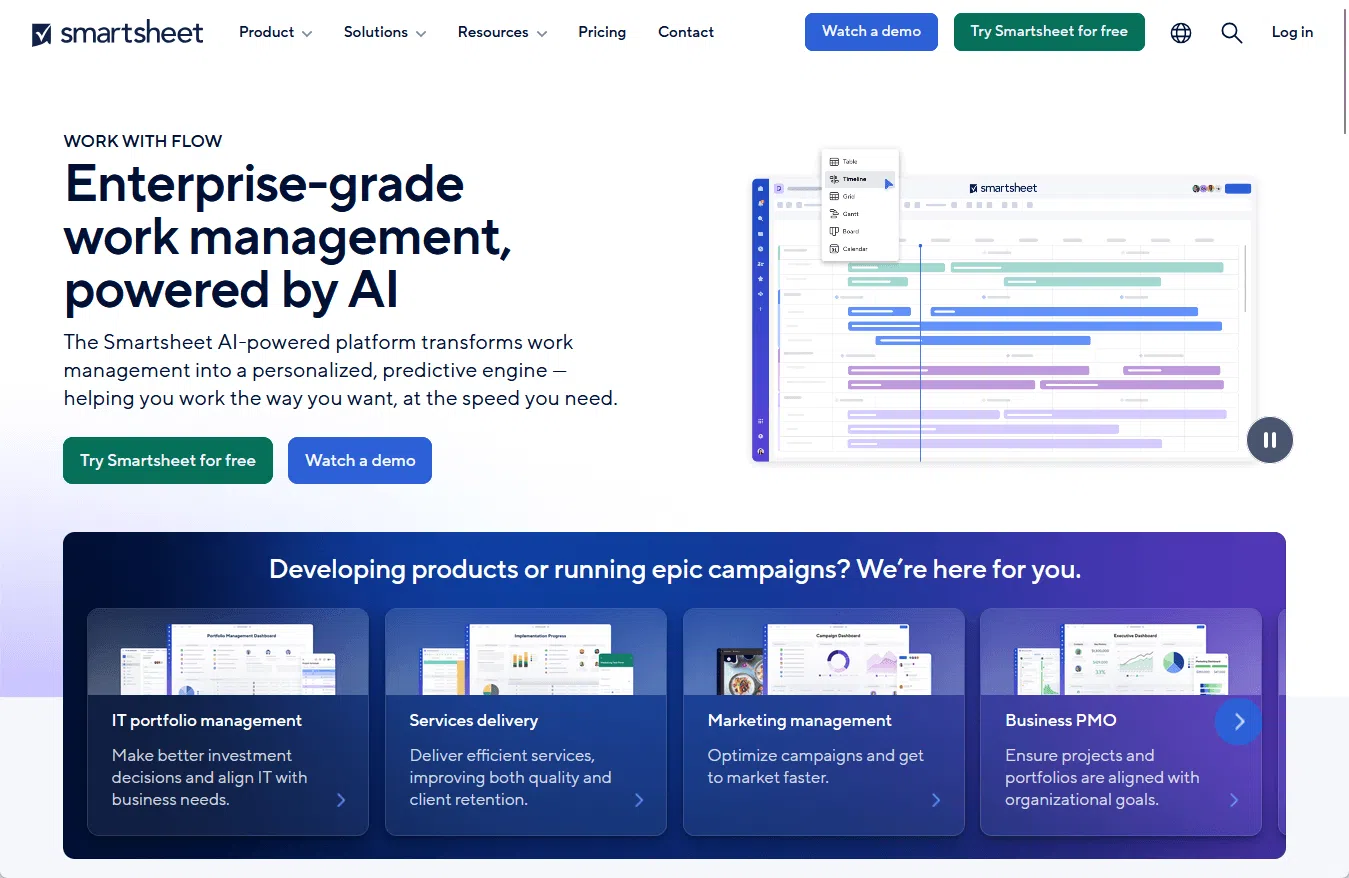Click the Smartsheet logo in the header

(118, 33)
